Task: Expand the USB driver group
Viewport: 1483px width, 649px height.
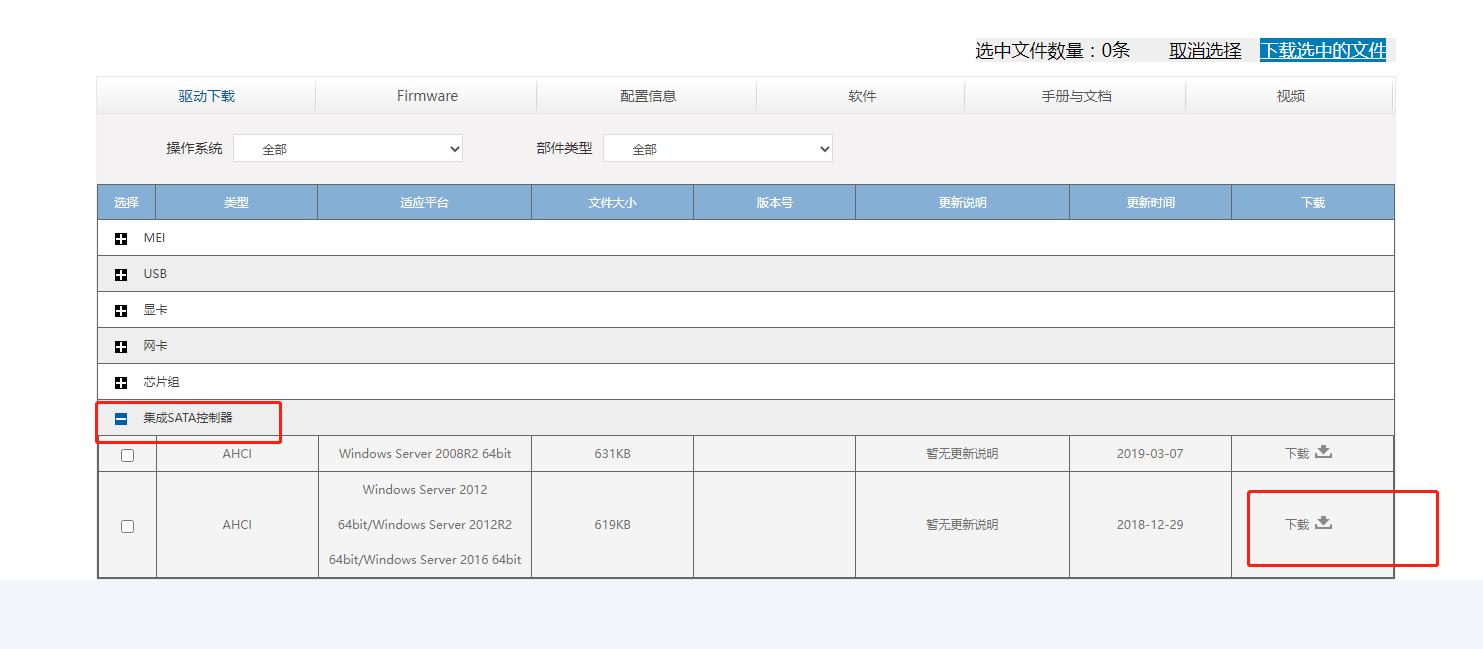Action: [121, 275]
